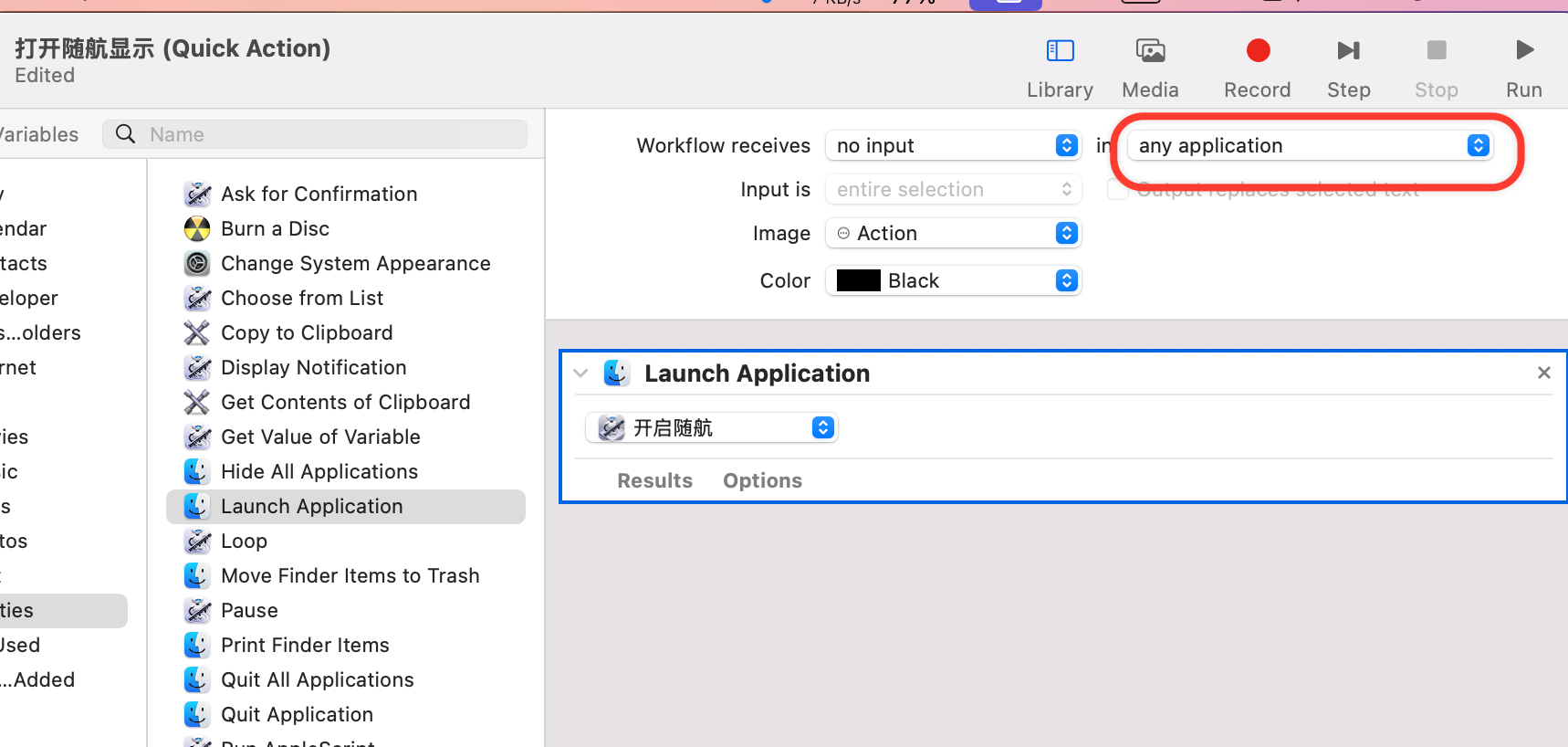The width and height of the screenshot is (1568, 747).
Task: Click the 开启随航 app icon in popup
Action: click(x=611, y=427)
